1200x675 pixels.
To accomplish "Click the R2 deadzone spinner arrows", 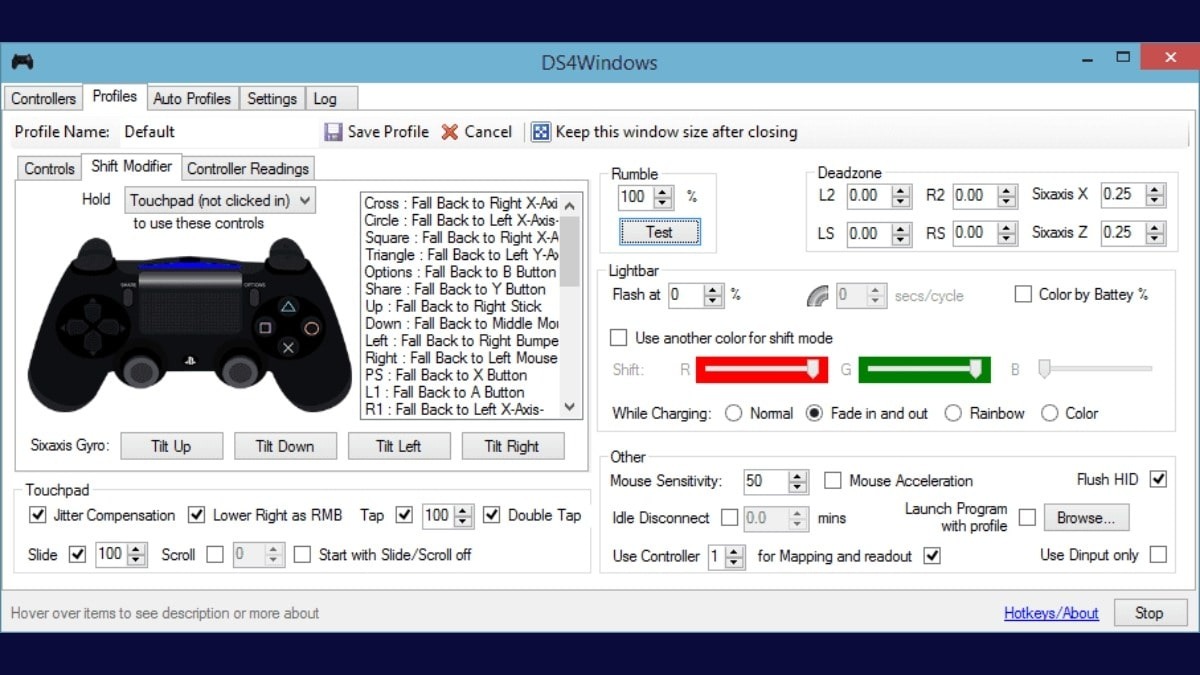I will pos(1007,196).
